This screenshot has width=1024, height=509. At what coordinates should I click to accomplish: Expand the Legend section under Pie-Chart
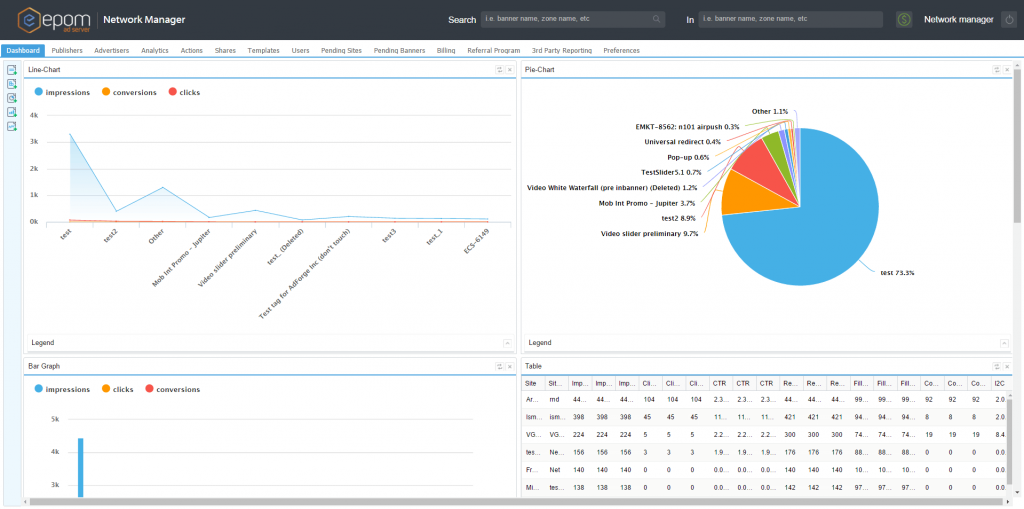1004,343
